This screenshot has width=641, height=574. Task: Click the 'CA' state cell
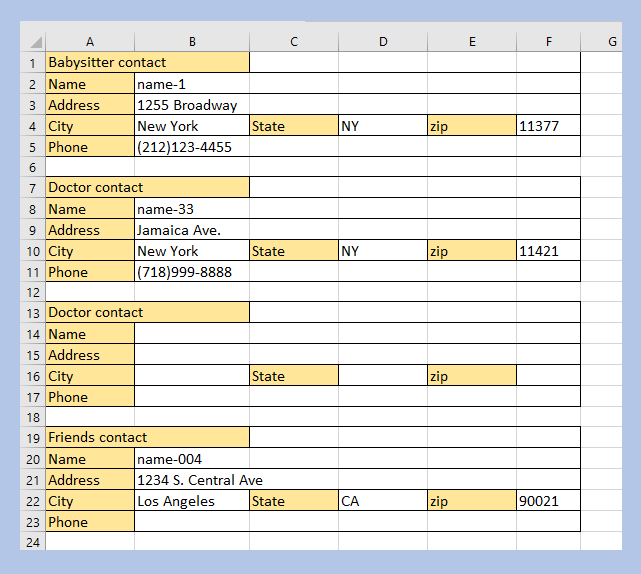click(383, 500)
